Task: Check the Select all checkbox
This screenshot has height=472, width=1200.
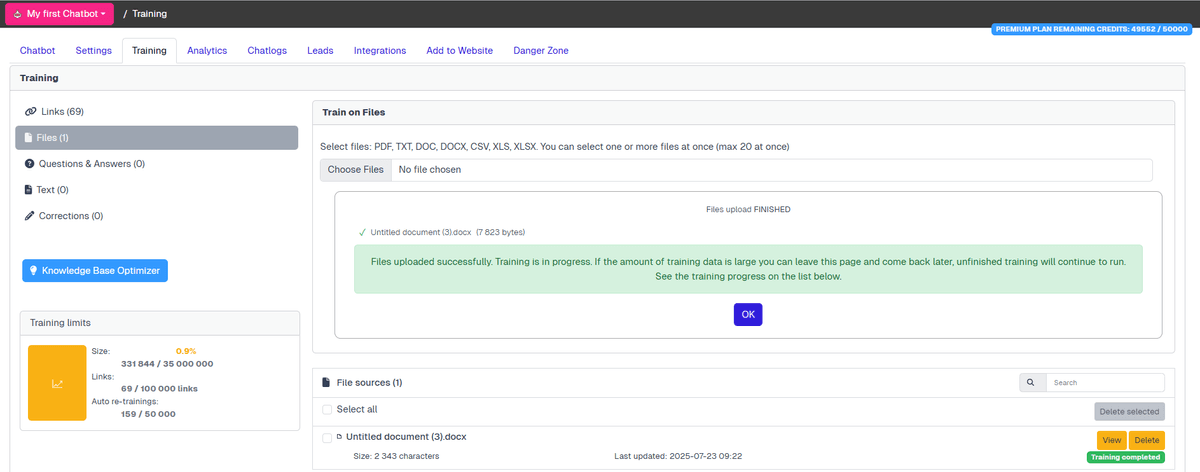Action: [327, 409]
